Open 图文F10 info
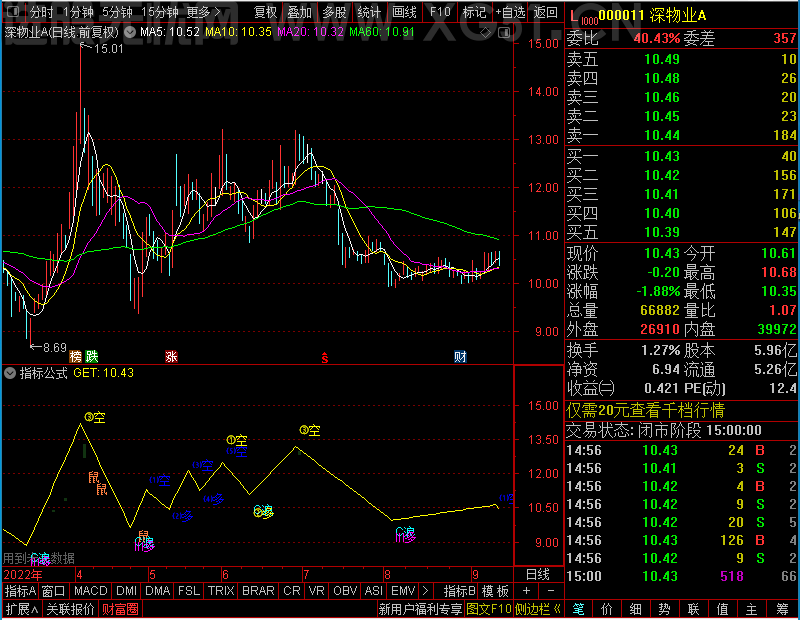The image size is (800, 620). (x=489, y=609)
